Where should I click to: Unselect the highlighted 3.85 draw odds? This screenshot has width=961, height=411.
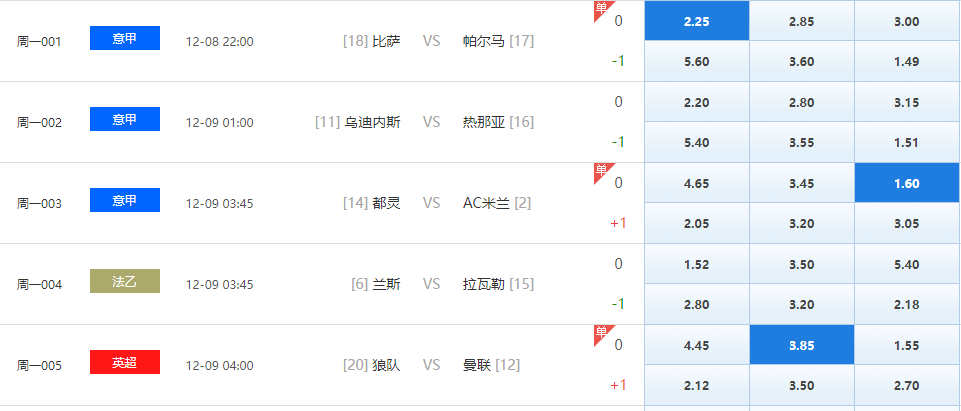tap(801, 345)
